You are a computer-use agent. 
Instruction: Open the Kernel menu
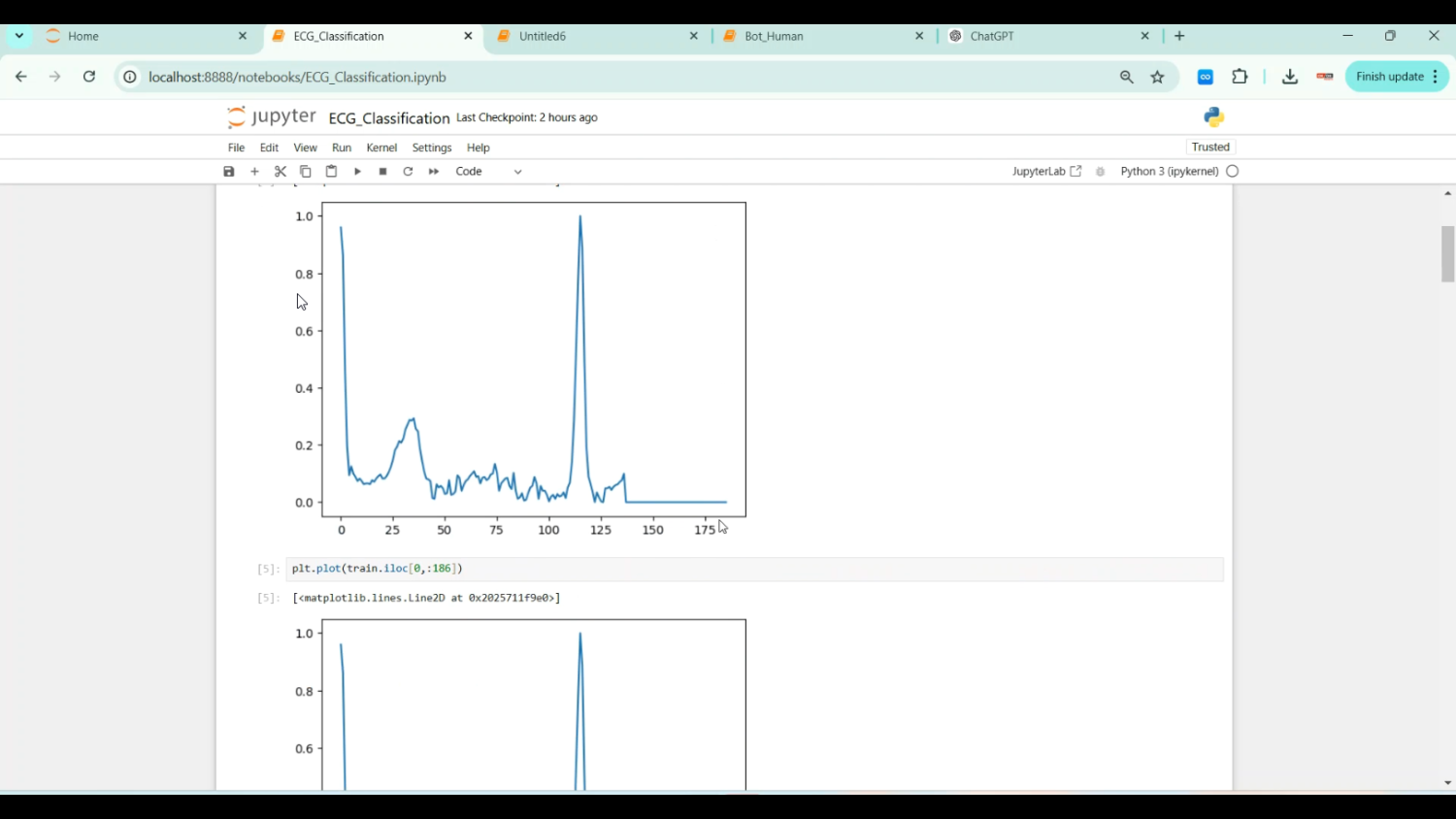coord(381,147)
